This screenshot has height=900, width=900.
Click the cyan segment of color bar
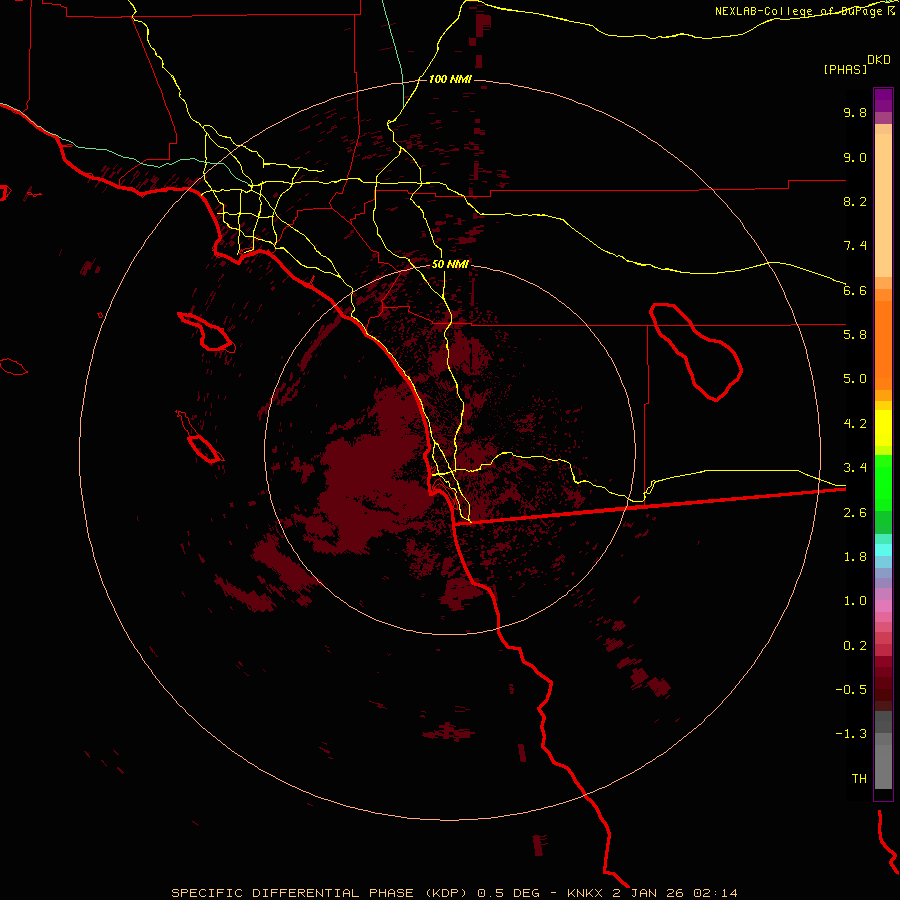click(x=883, y=549)
